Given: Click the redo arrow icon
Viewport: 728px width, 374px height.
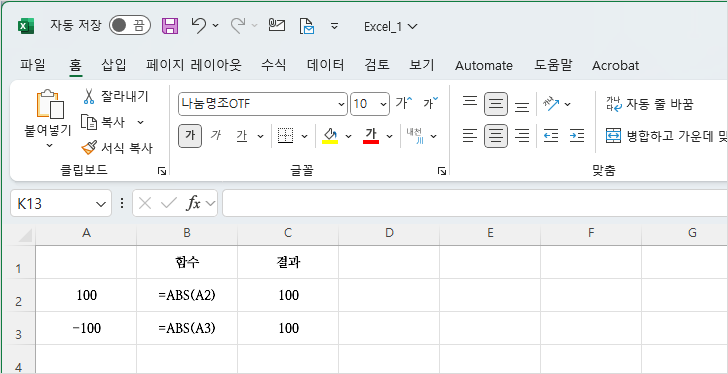Looking at the screenshot, I should (238, 26).
